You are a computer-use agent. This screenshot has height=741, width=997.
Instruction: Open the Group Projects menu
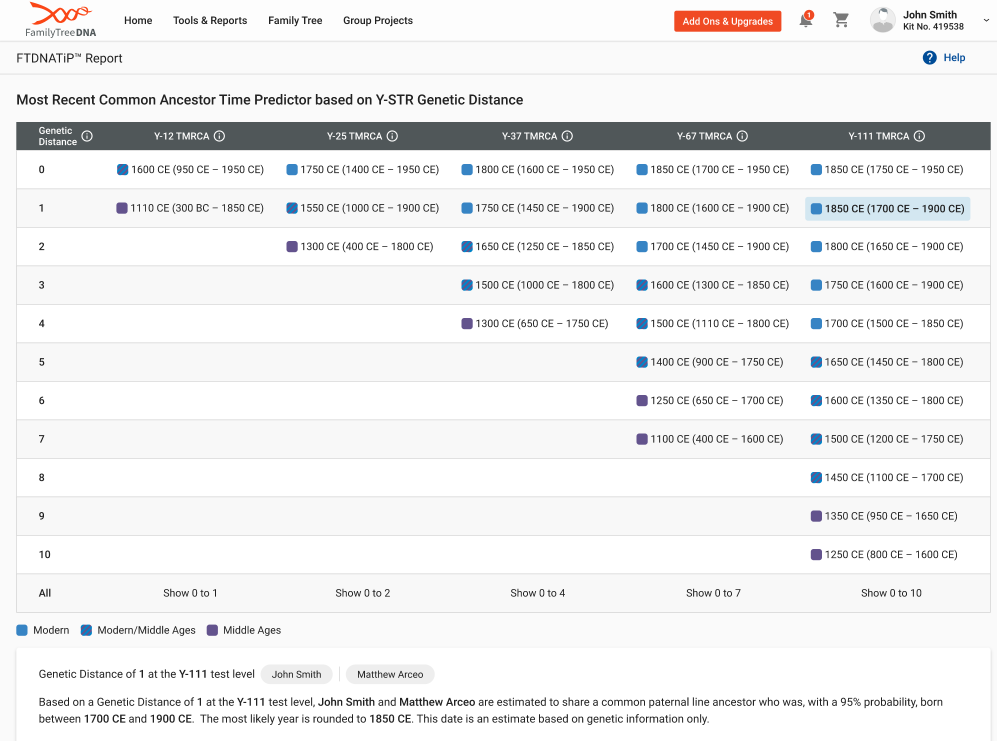(377, 20)
